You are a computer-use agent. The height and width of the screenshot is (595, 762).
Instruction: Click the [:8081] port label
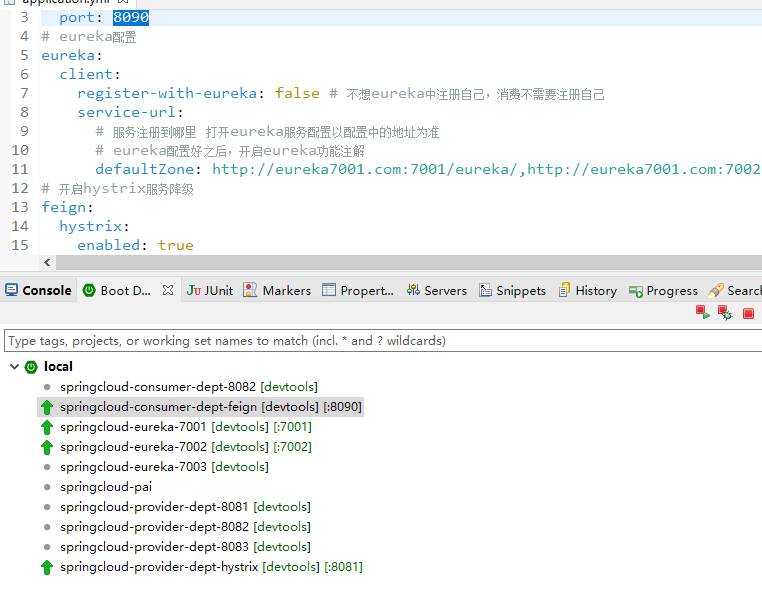pyautogui.click(x=344, y=567)
